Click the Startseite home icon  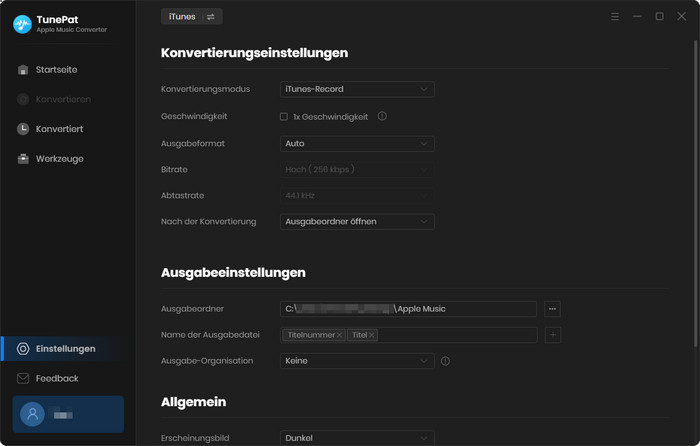(x=23, y=70)
